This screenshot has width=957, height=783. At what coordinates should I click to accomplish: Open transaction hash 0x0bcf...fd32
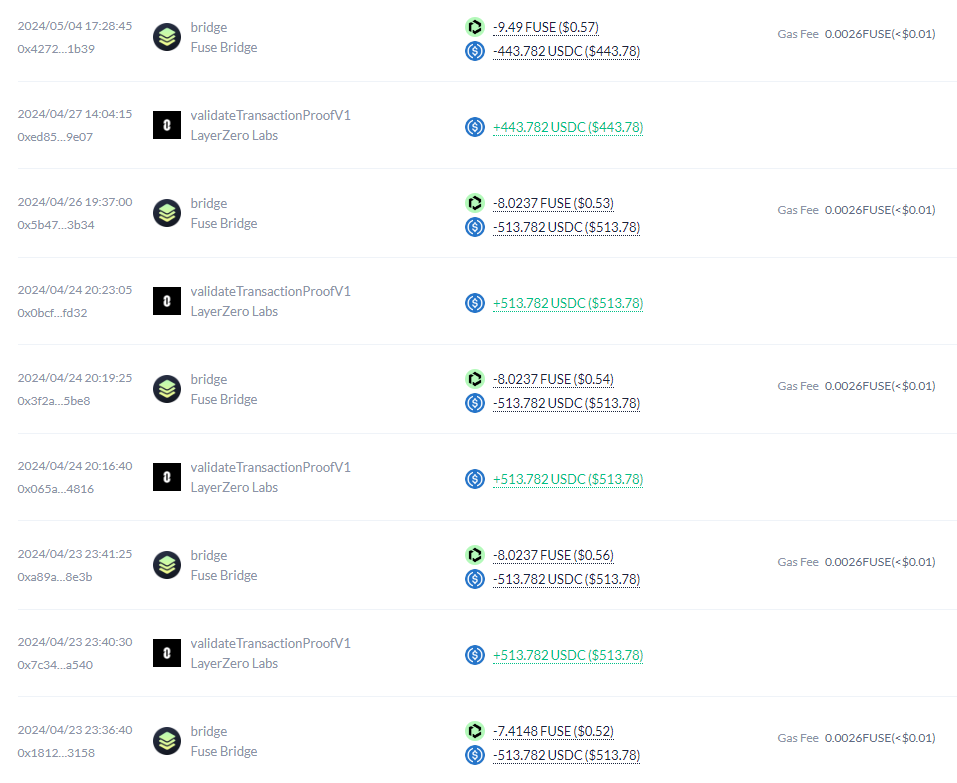point(52,313)
